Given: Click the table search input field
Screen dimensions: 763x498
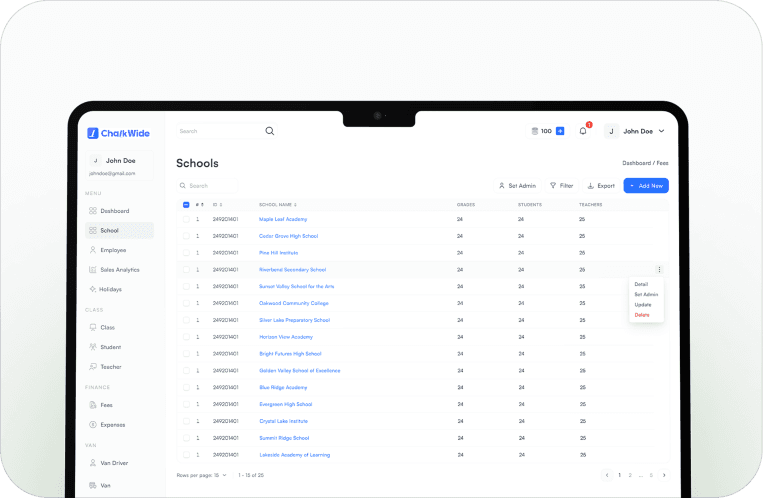Looking at the screenshot, I should (210, 186).
